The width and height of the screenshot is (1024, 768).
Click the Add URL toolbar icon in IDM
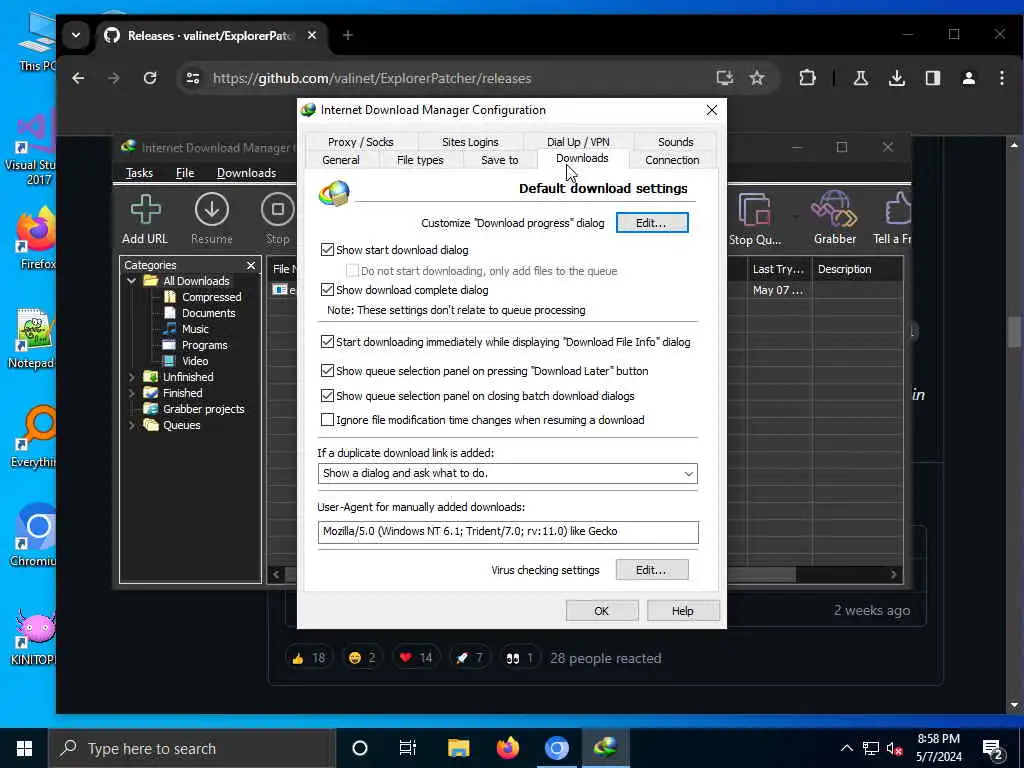[x=145, y=219]
